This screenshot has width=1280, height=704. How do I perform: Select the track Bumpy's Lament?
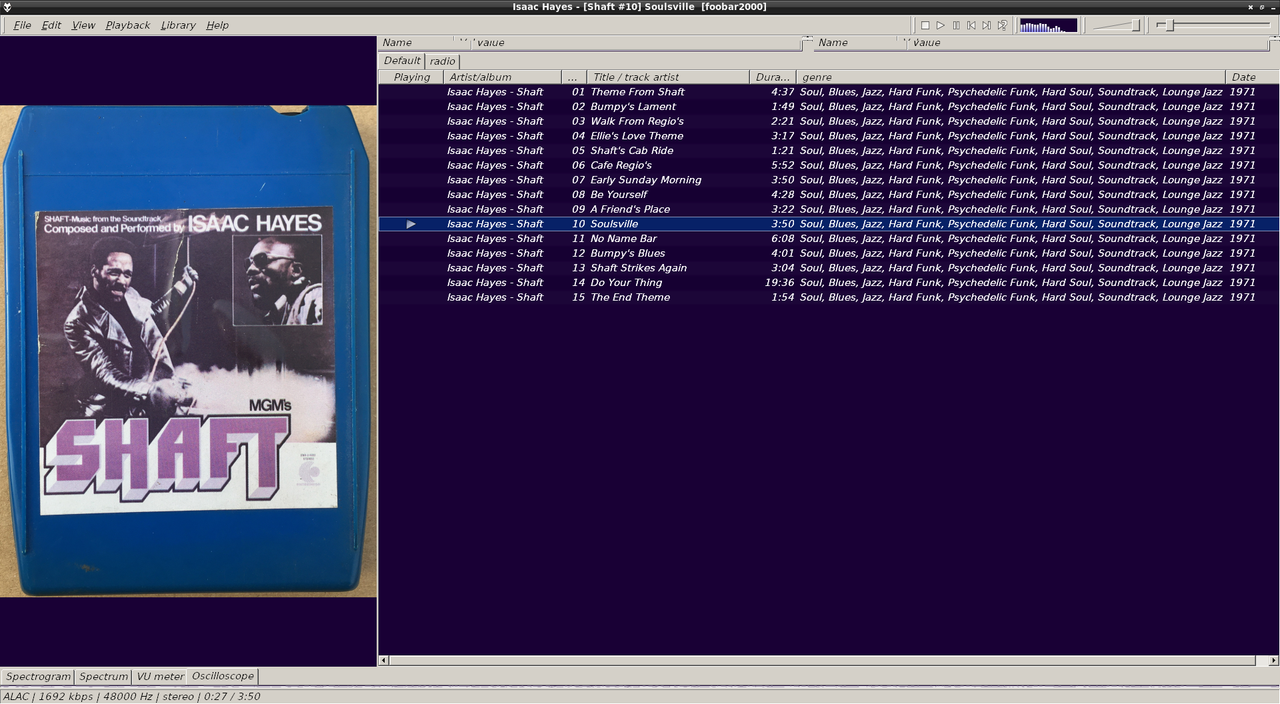tap(829, 107)
